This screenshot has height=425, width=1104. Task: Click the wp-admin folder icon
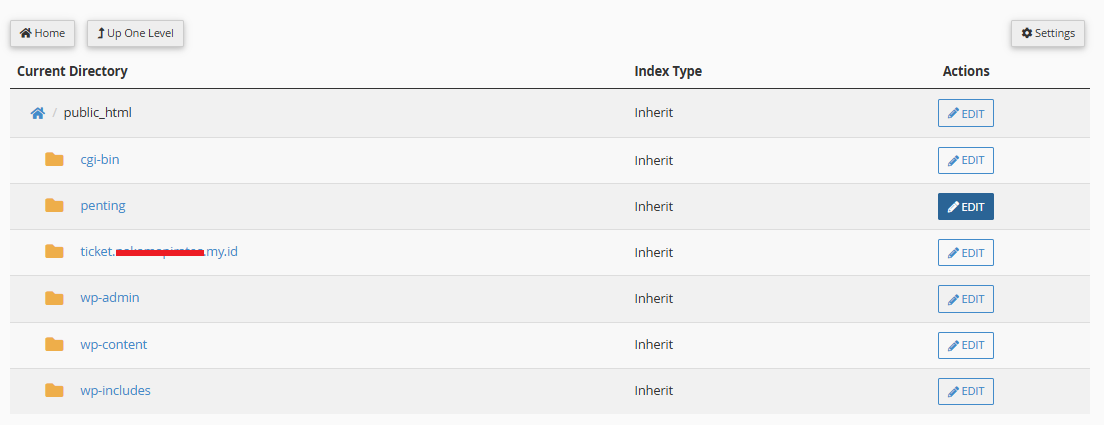pyautogui.click(x=54, y=298)
